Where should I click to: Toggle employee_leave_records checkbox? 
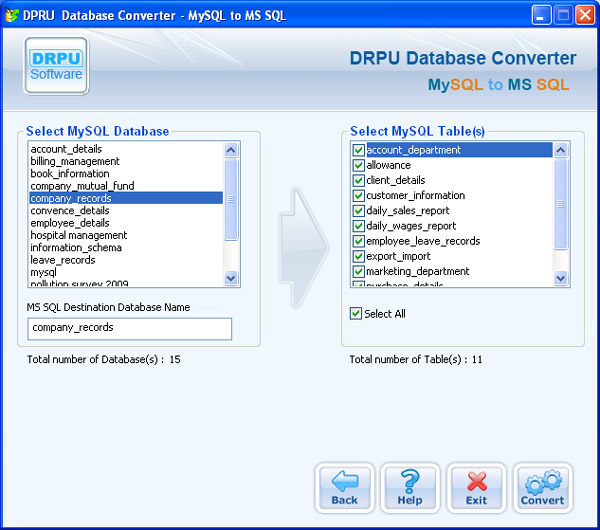click(359, 241)
